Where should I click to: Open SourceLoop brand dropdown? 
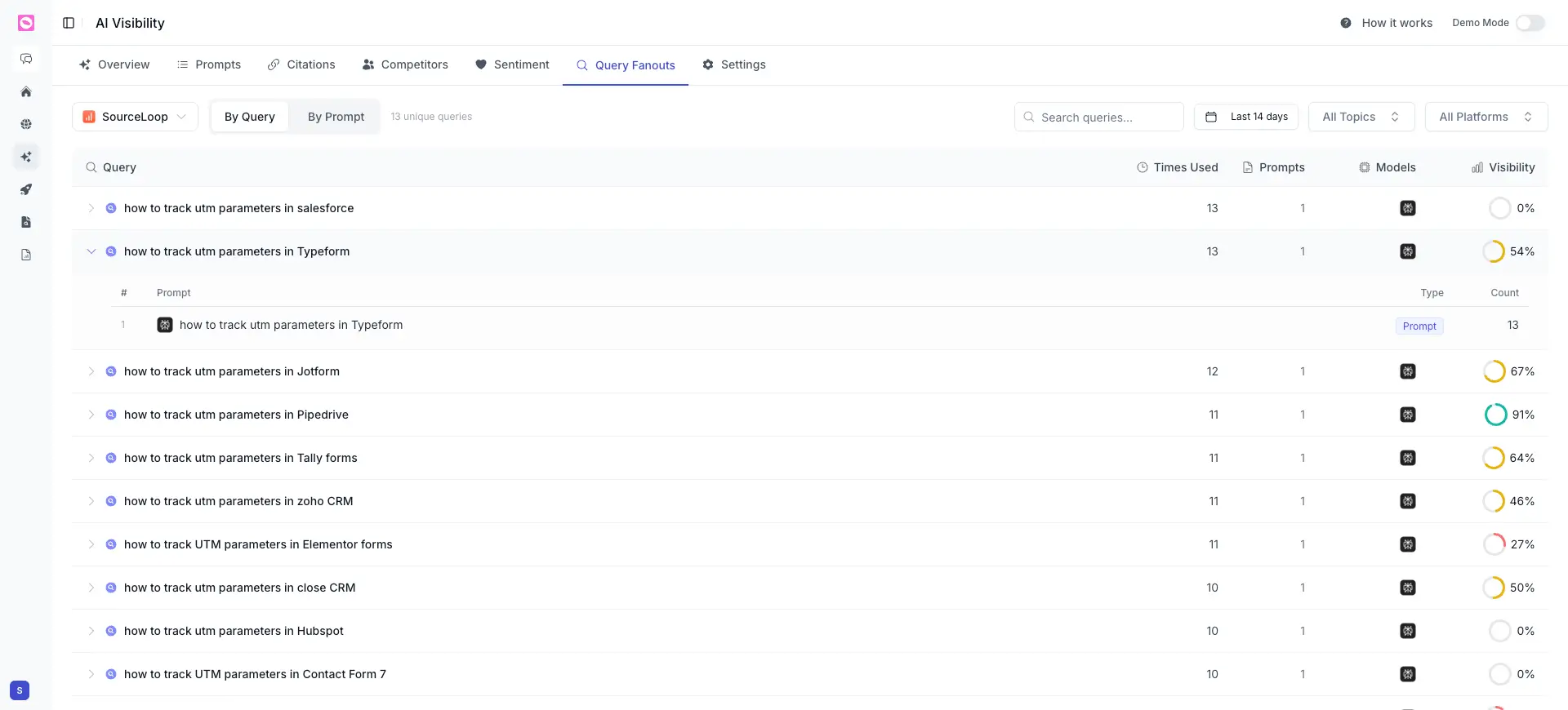(135, 117)
